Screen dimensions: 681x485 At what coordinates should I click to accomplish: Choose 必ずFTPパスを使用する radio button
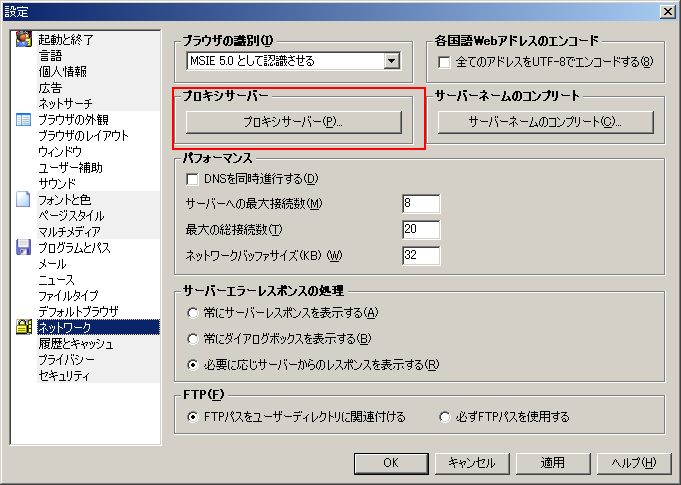pyautogui.click(x=445, y=416)
